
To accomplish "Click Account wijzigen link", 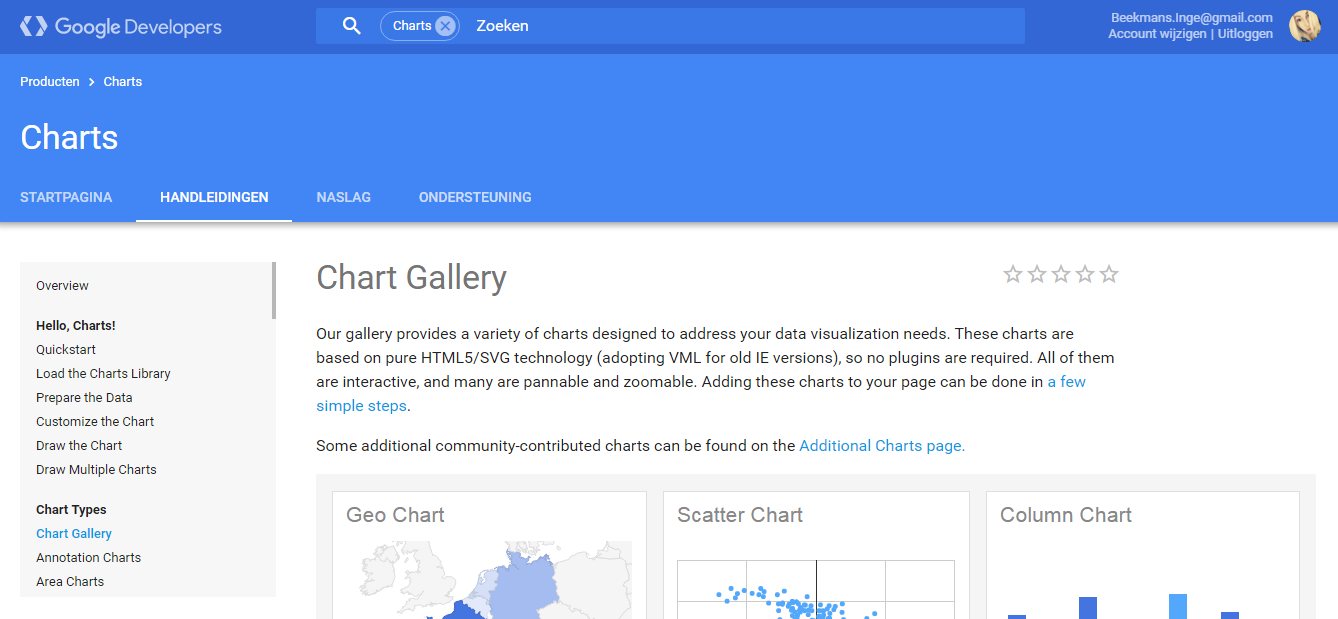I will [1157, 34].
